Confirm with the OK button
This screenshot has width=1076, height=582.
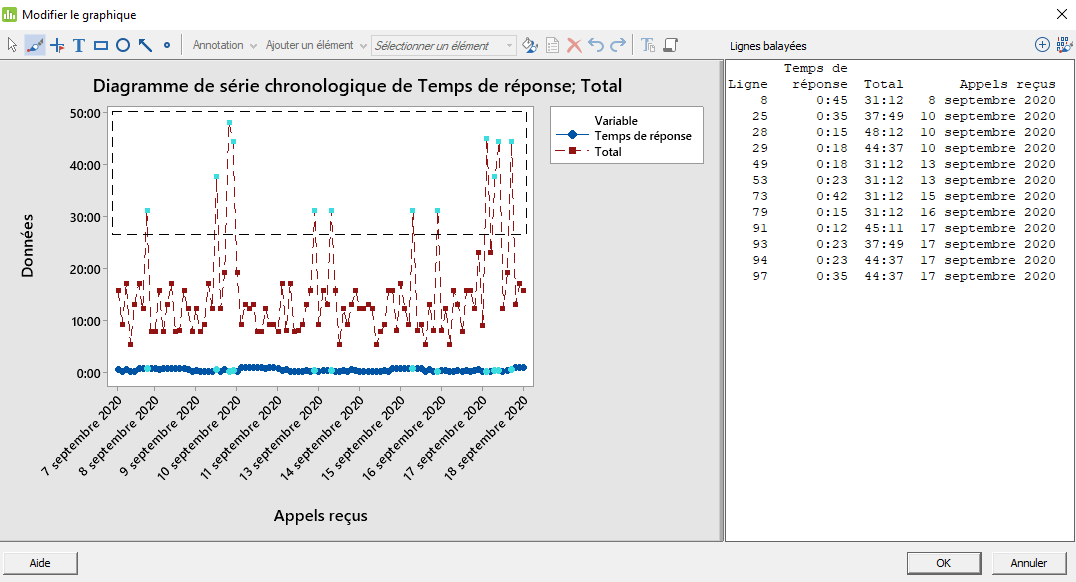point(944,563)
